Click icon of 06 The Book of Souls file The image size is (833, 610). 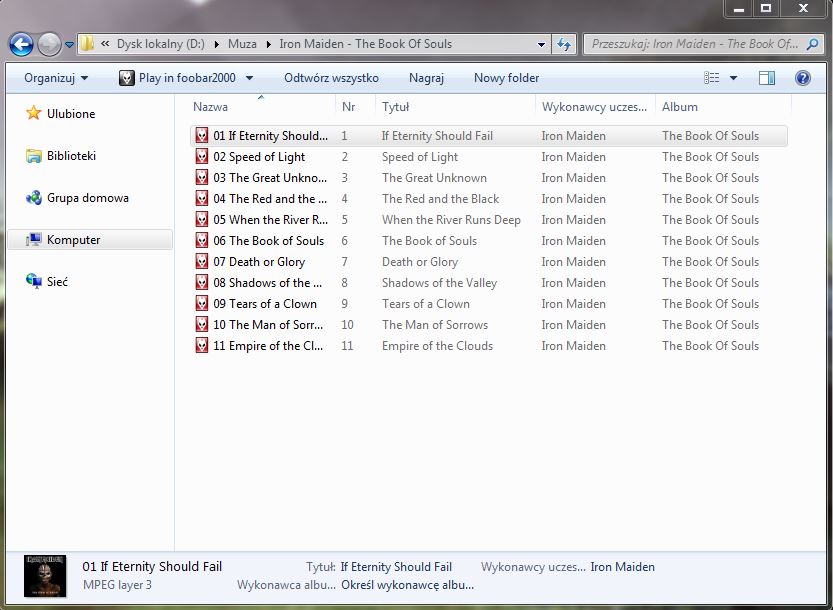click(202, 240)
